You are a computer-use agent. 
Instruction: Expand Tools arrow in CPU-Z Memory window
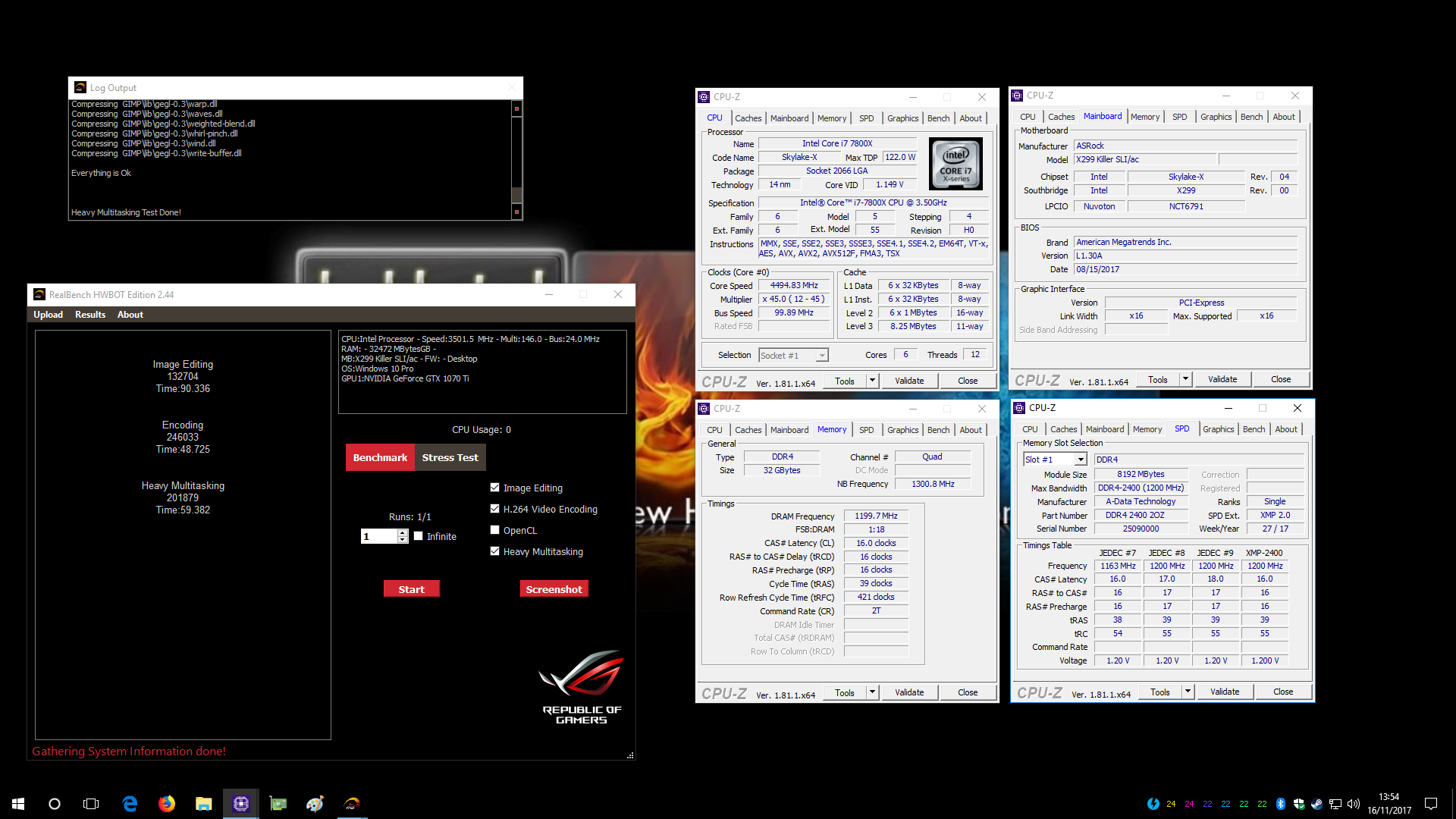(872, 692)
